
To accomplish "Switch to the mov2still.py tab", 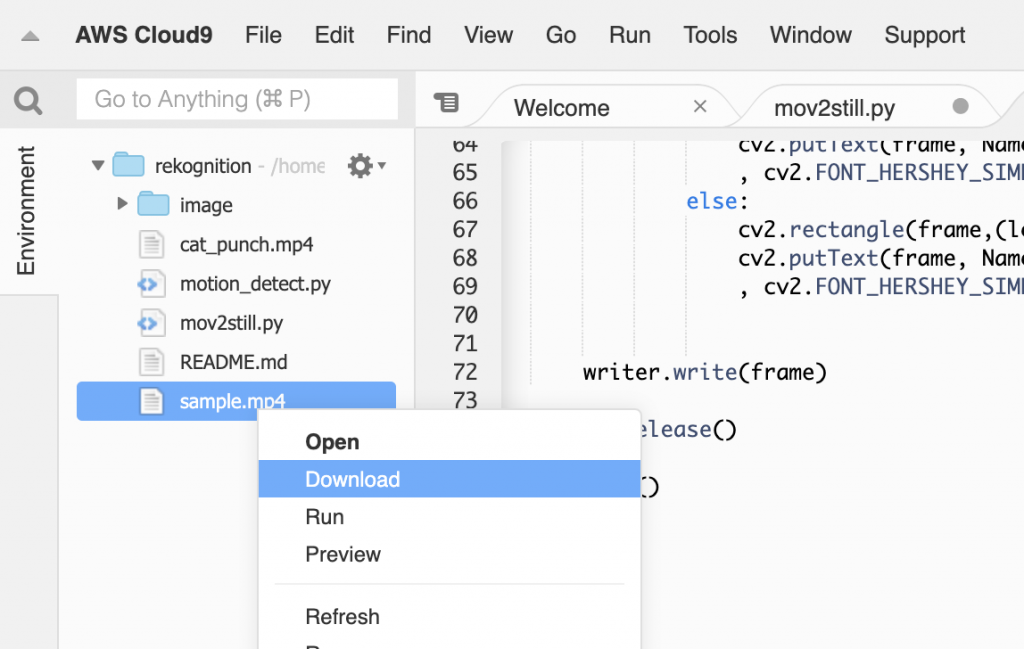I will point(834,108).
